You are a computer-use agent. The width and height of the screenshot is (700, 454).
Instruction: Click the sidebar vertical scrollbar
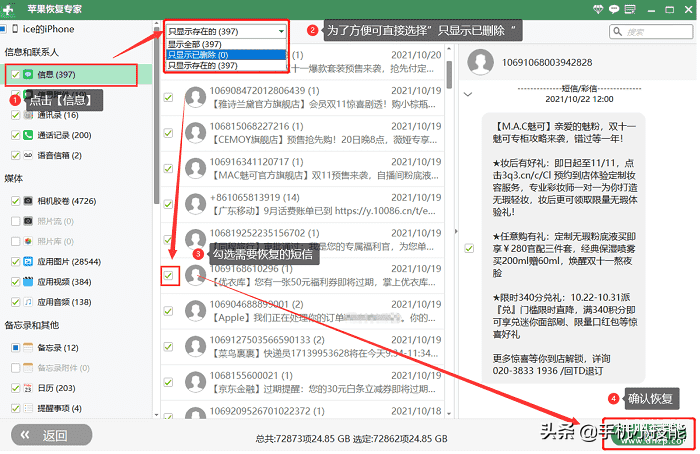point(156,115)
